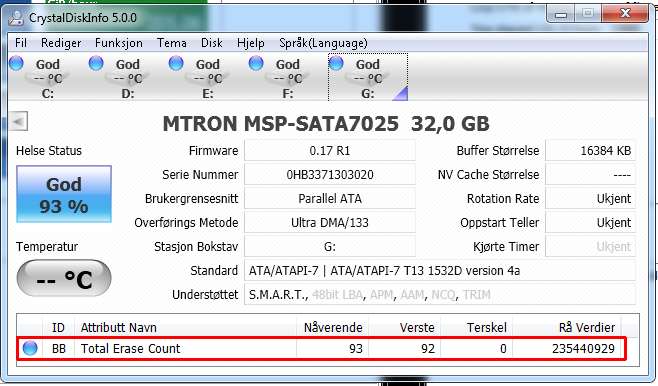The width and height of the screenshot is (658, 386).
Task: Click the blue status orb for Total Erase Count
Action: [x=30, y=348]
